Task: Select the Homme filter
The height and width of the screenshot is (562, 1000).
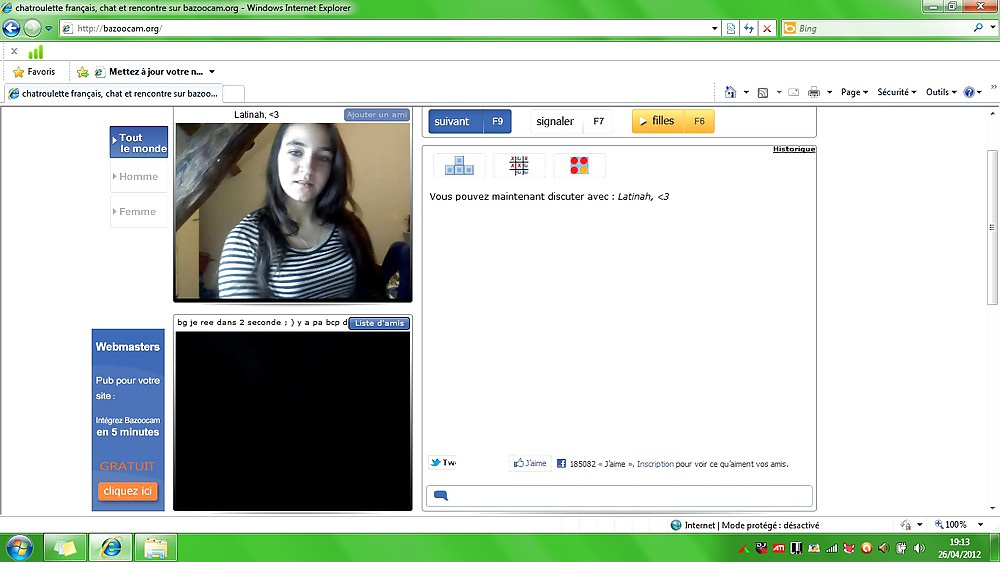Action: 138,177
